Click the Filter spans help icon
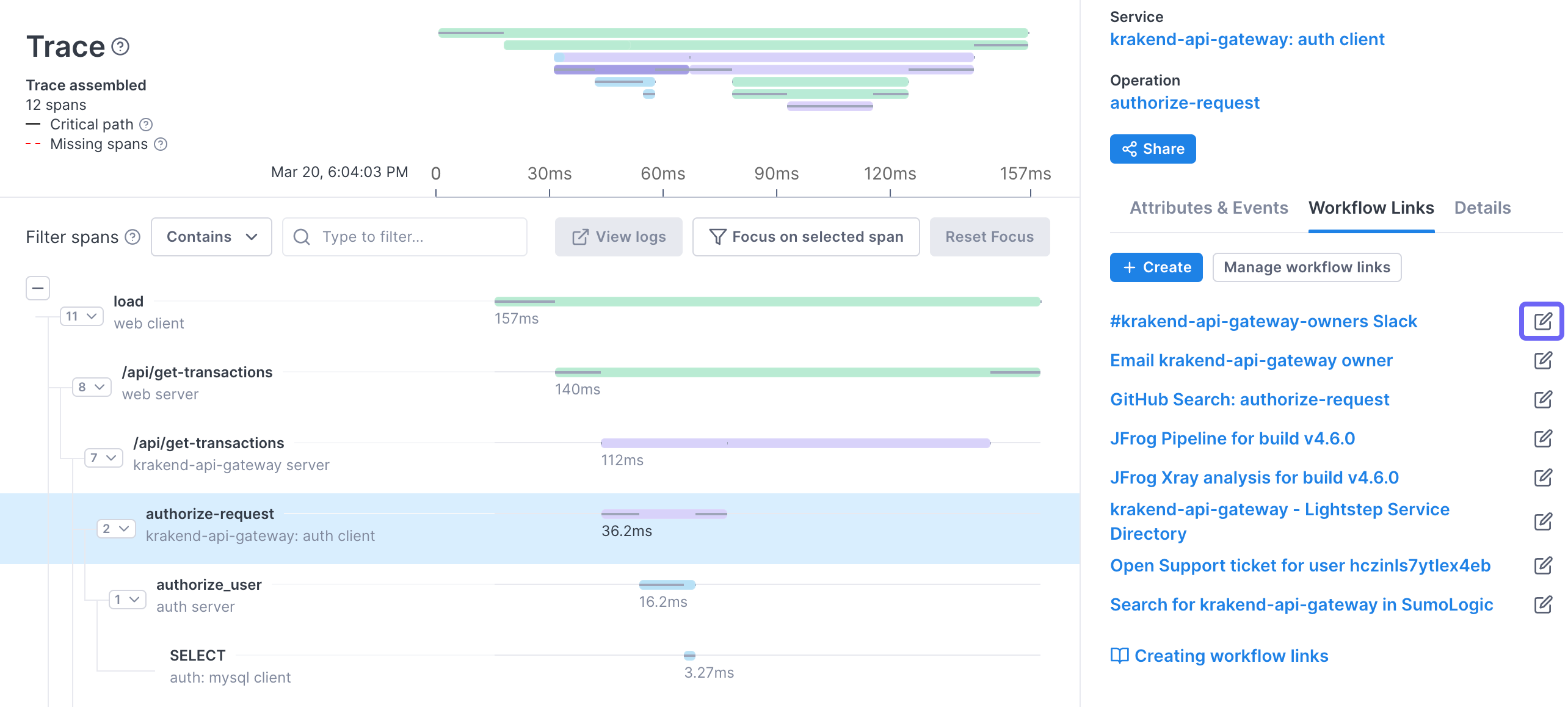Screen dimensions: 1568x707 click(132, 237)
